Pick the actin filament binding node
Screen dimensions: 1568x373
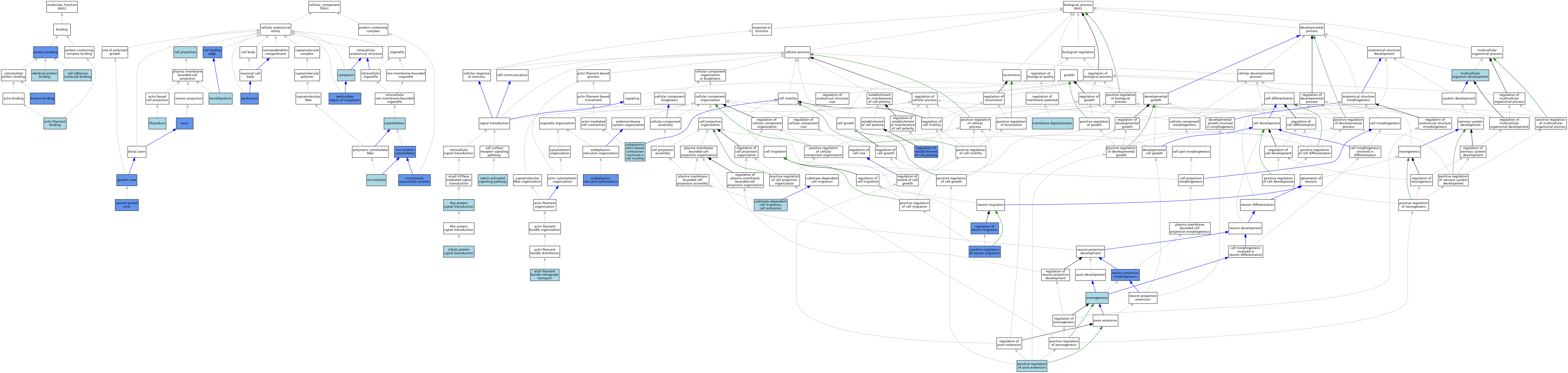55,123
